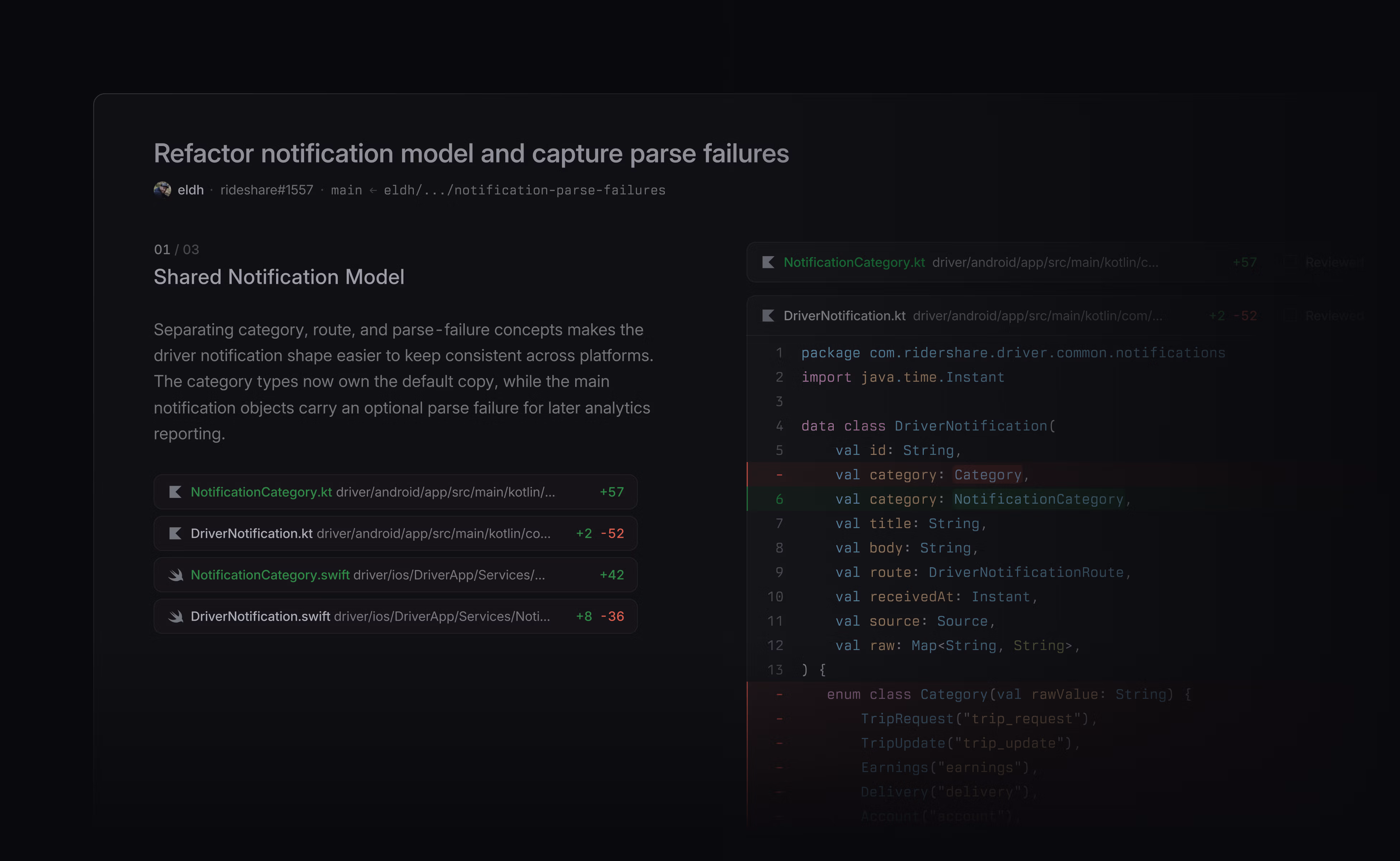Click line 10 val receivedAt: Instant
1400x861 pixels.
click(937, 597)
